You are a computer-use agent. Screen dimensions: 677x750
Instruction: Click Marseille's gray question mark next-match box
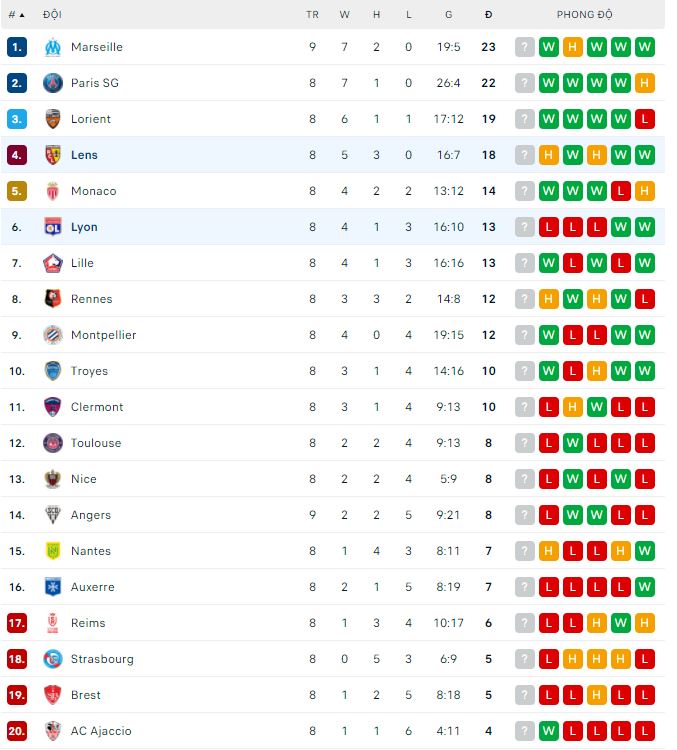tap(525, 47)
